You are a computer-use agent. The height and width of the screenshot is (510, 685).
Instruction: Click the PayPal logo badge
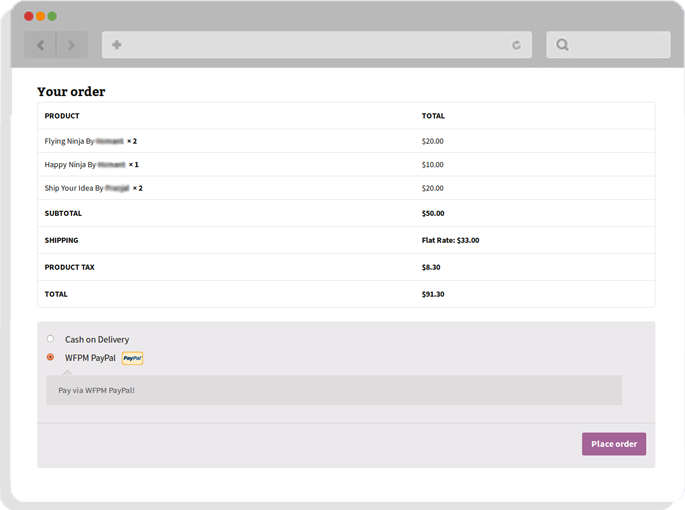point(132,358)
